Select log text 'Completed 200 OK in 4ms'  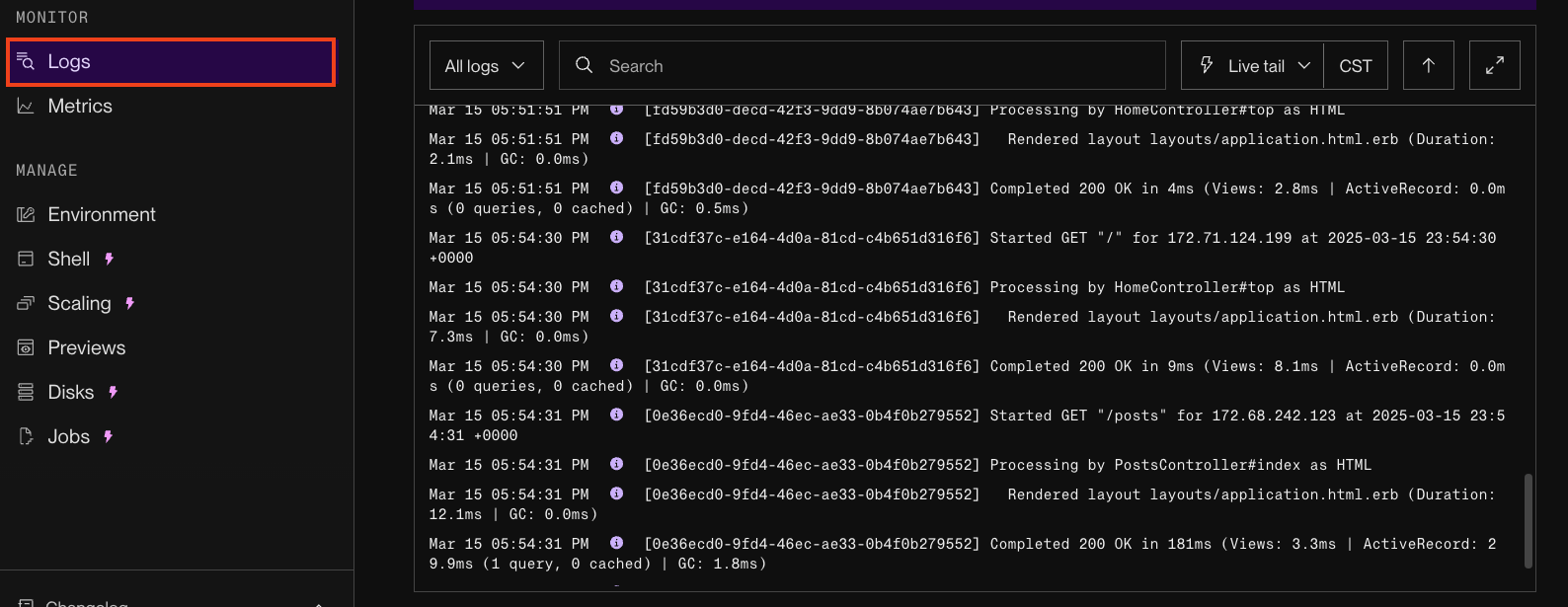pos(1092,189)
